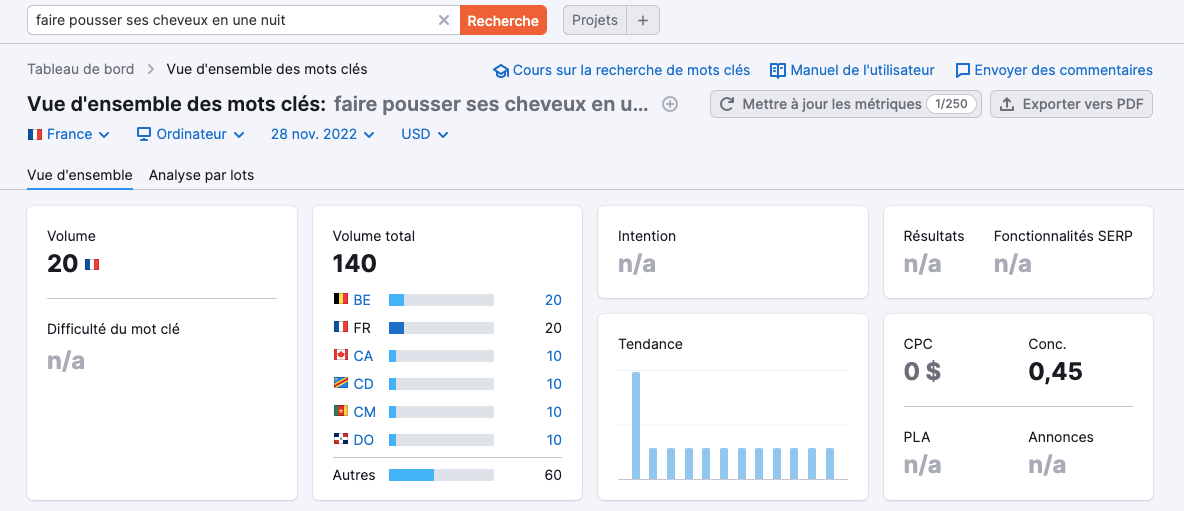Click the France flag in volume list

click(341, 327)
